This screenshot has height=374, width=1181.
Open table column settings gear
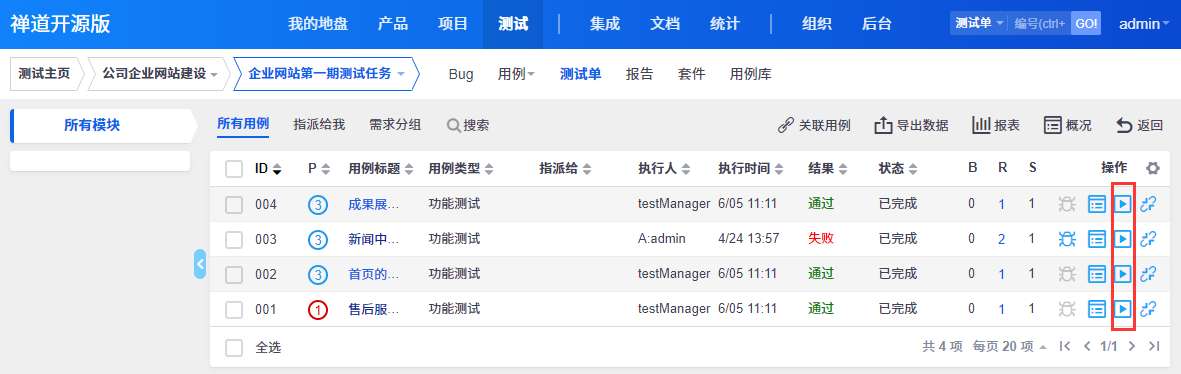coord(1152,169)
